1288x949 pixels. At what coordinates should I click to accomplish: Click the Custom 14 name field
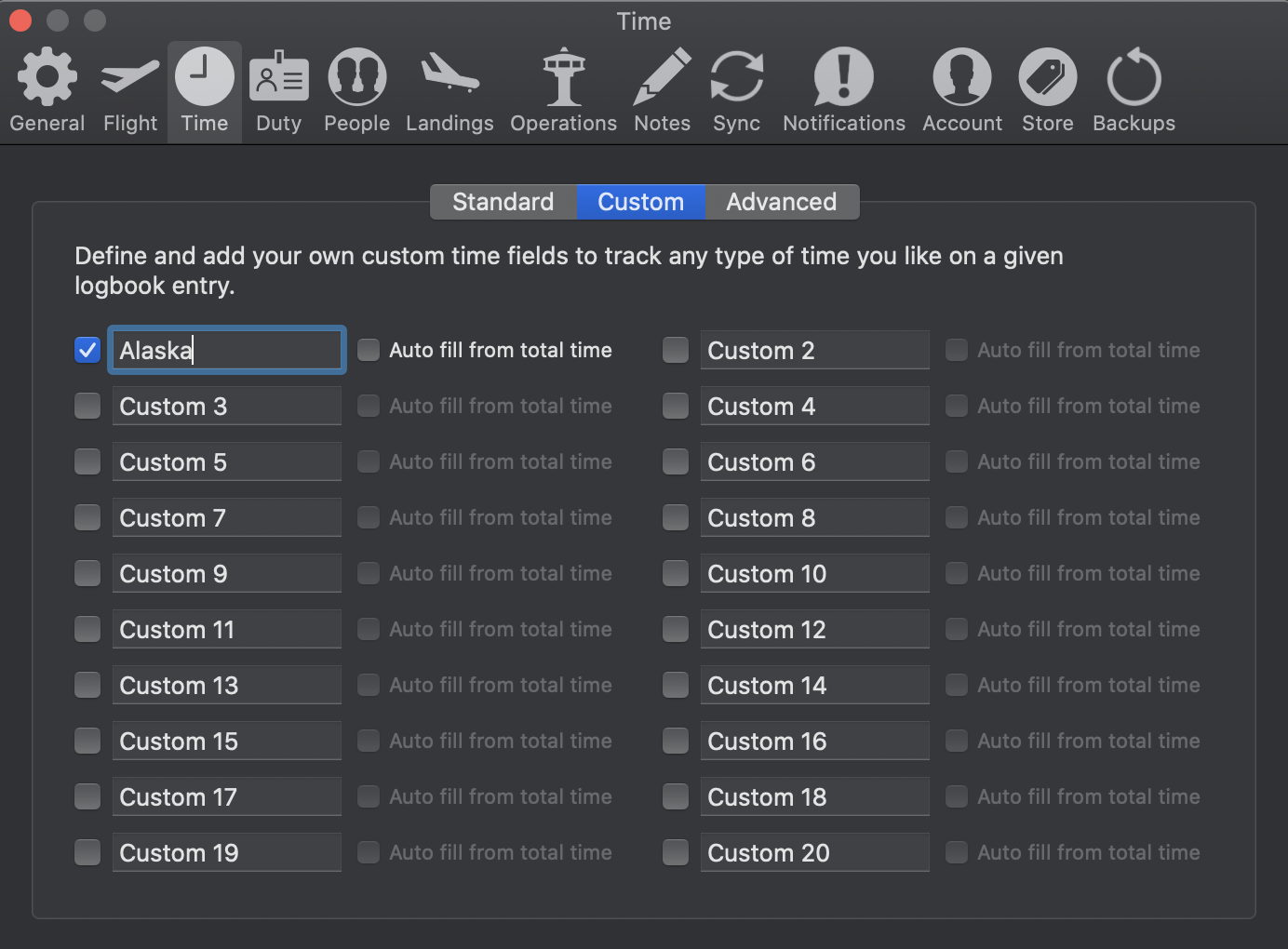(815, 685)
